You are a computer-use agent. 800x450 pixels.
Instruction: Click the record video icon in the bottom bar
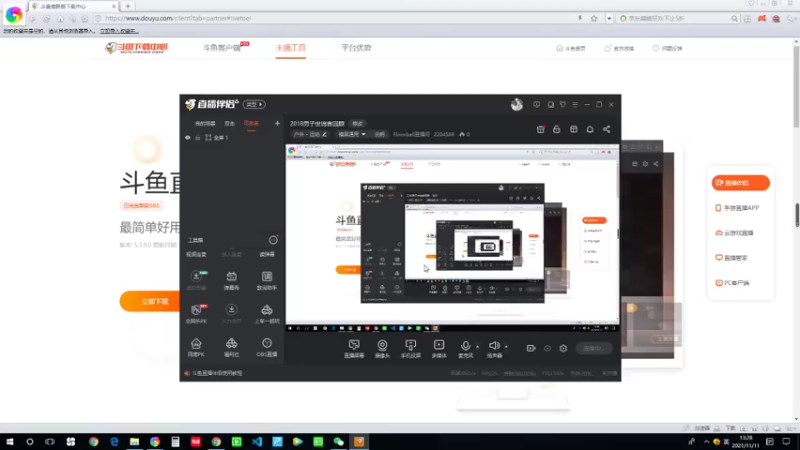(531, 348)
